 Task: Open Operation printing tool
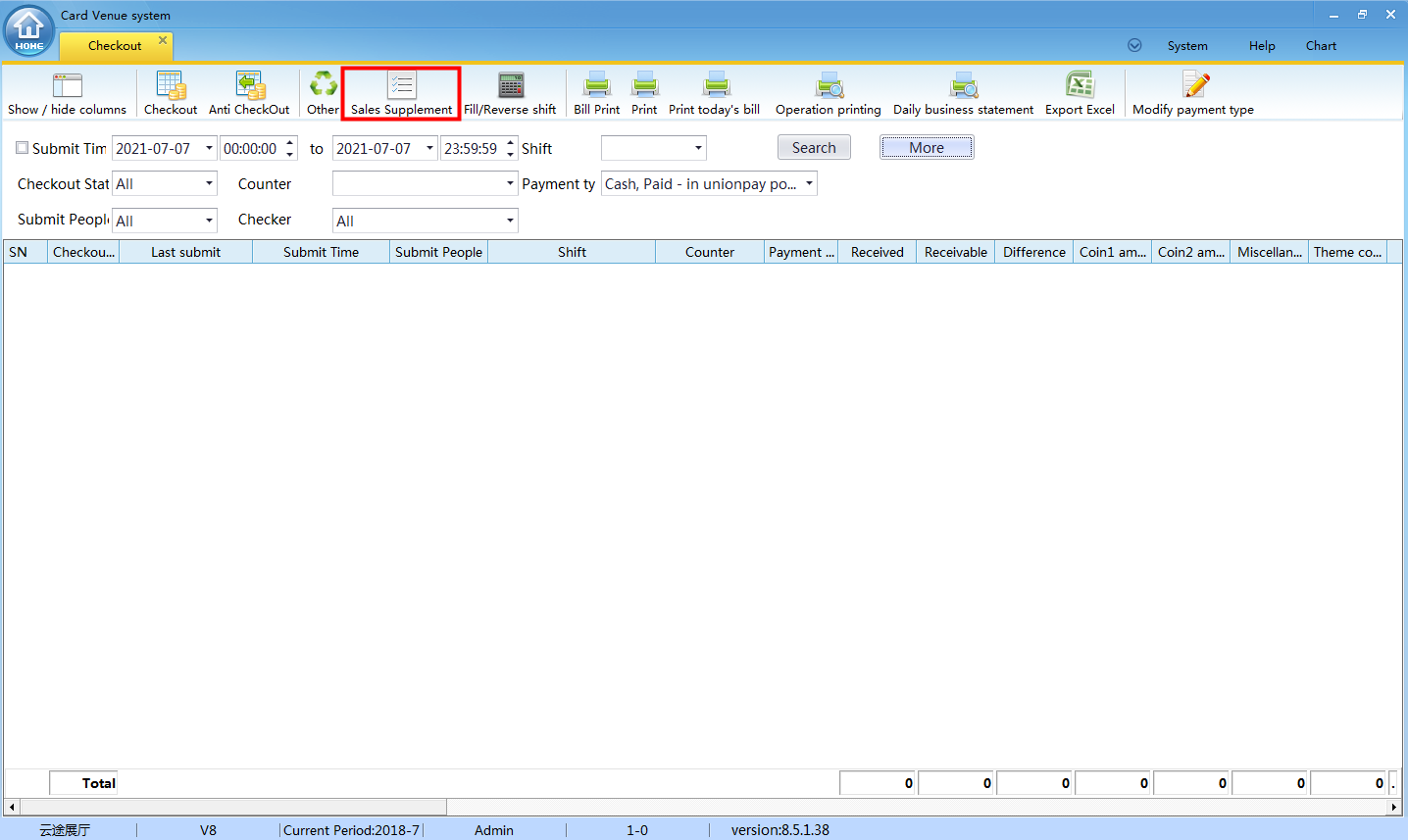pos(829,93)
